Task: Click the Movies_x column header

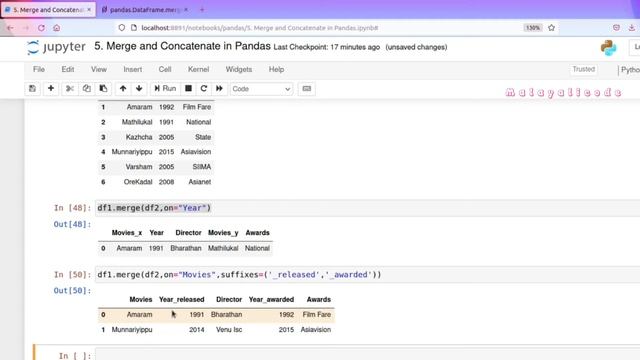Action: click(x=127, y=233)
